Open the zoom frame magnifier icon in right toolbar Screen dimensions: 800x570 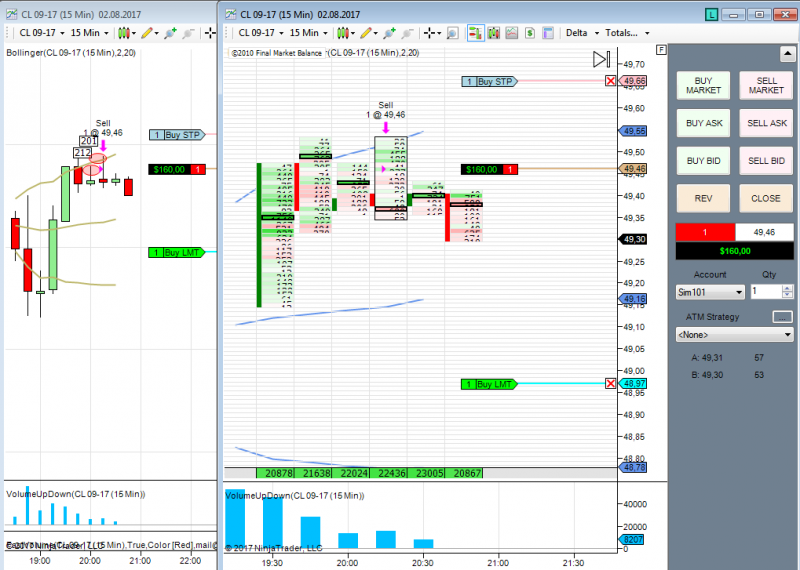452,33
